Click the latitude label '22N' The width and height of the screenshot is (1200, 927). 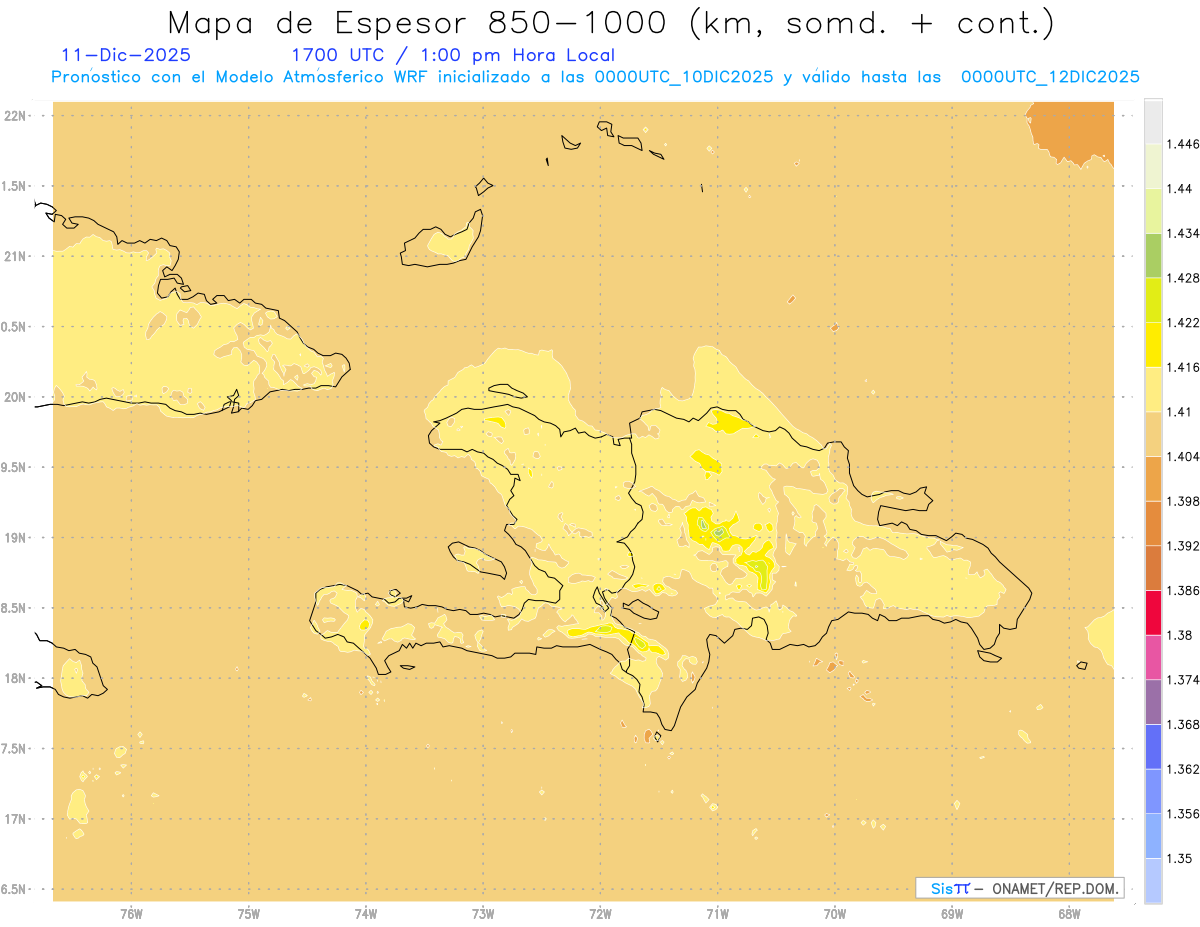[x=15, y=116]
